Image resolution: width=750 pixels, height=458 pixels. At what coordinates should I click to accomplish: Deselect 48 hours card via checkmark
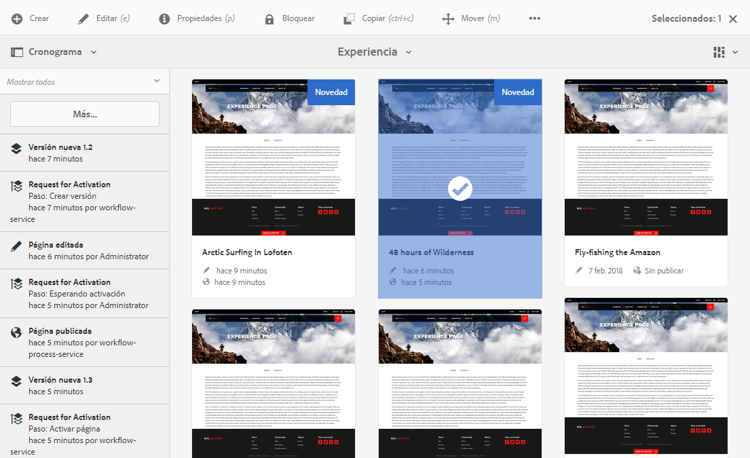[460, 189]
